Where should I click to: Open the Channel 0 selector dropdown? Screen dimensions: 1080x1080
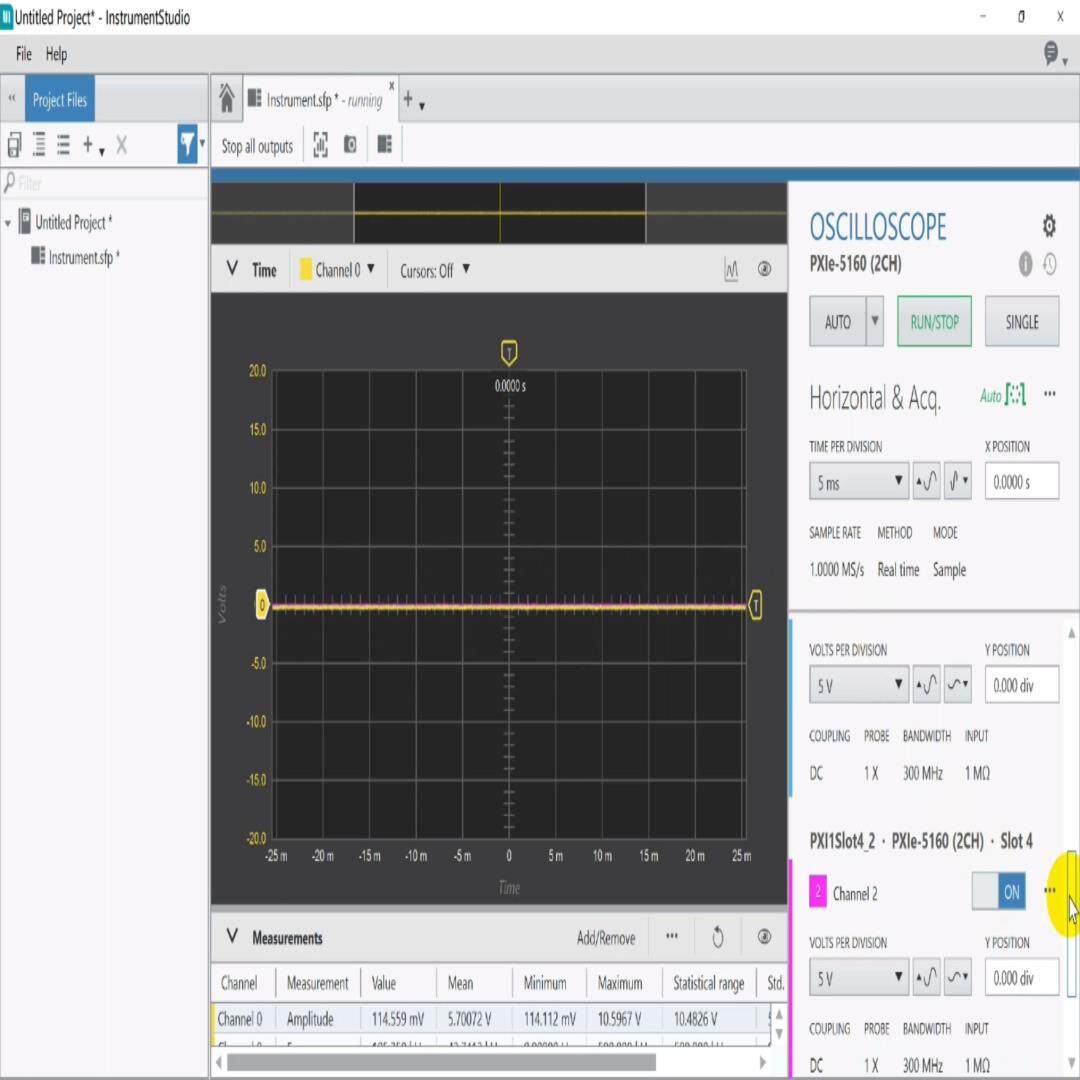(338, 270)
